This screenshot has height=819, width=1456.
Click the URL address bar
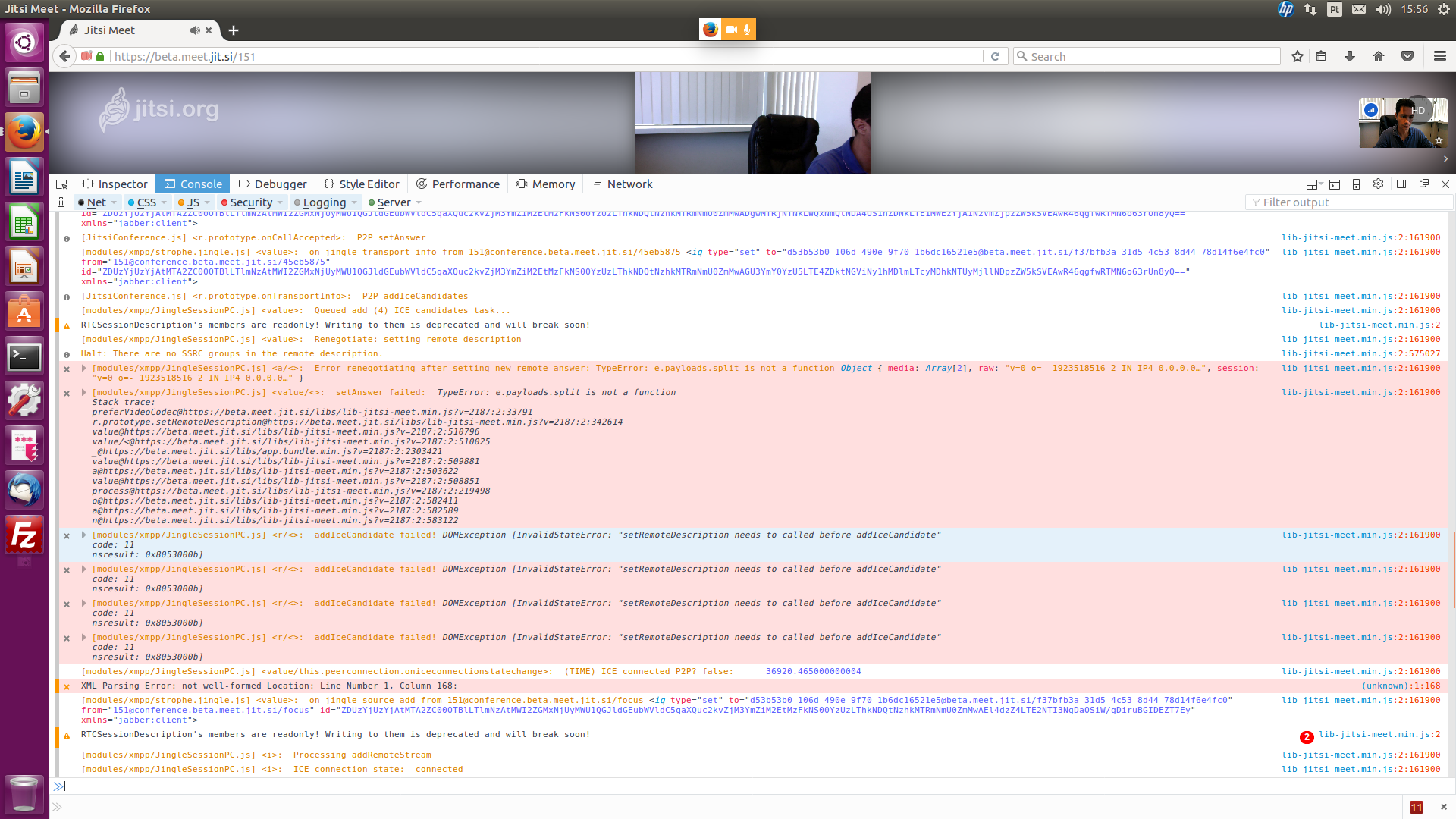pos(546,56)
